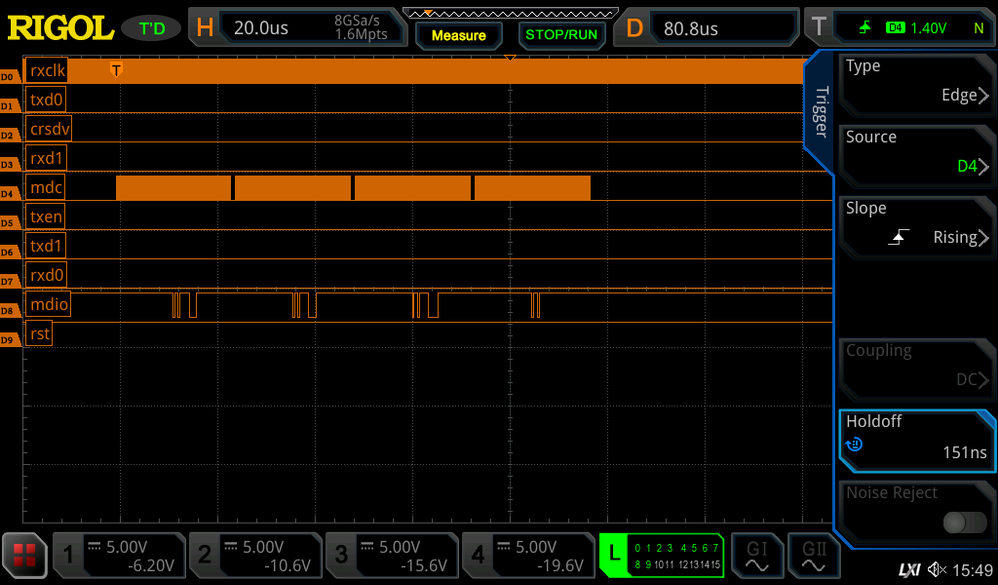Click the 15:49 clock

point(973,570)
